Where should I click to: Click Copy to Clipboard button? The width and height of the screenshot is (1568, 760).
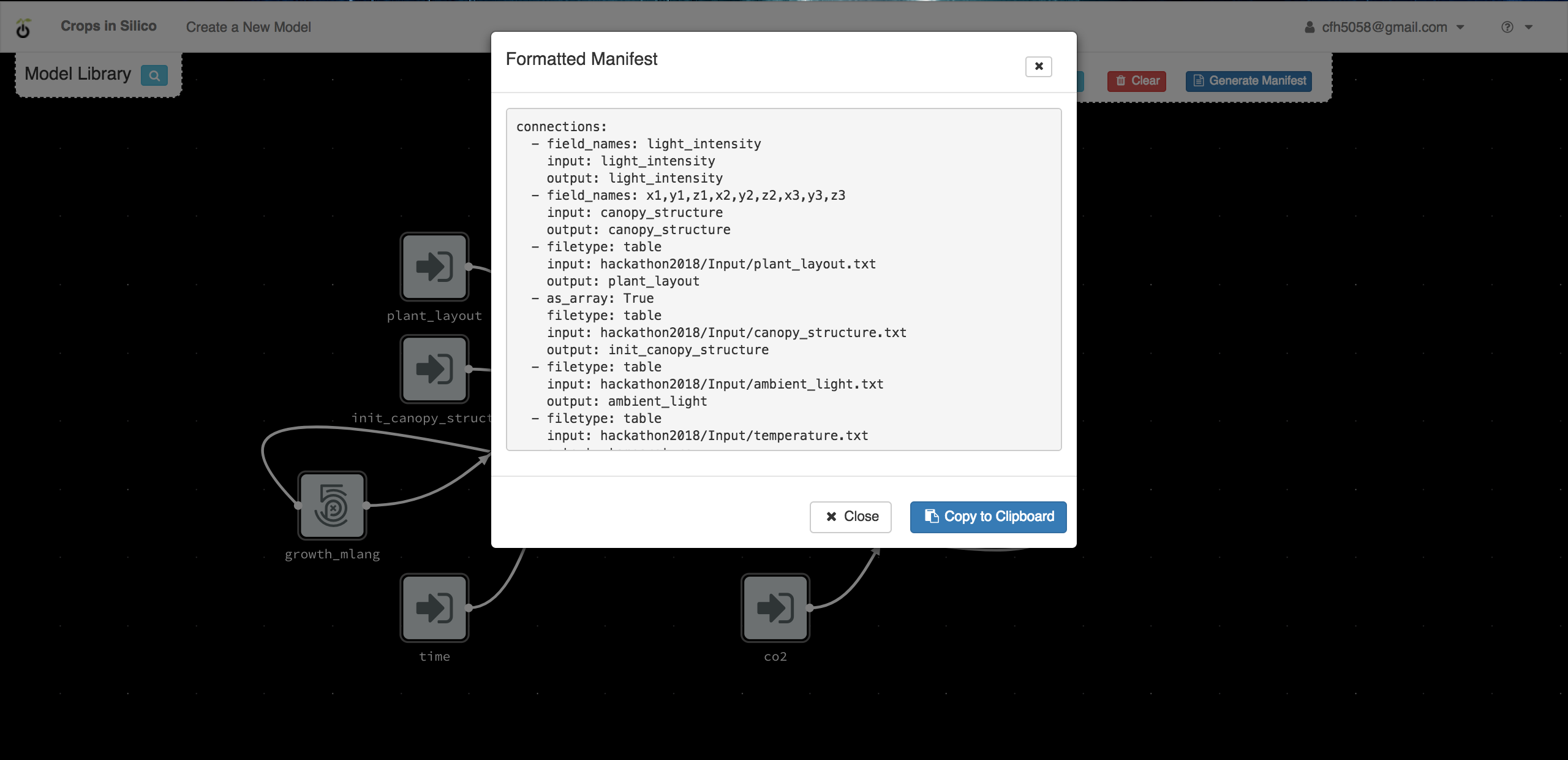click(988, 517)
